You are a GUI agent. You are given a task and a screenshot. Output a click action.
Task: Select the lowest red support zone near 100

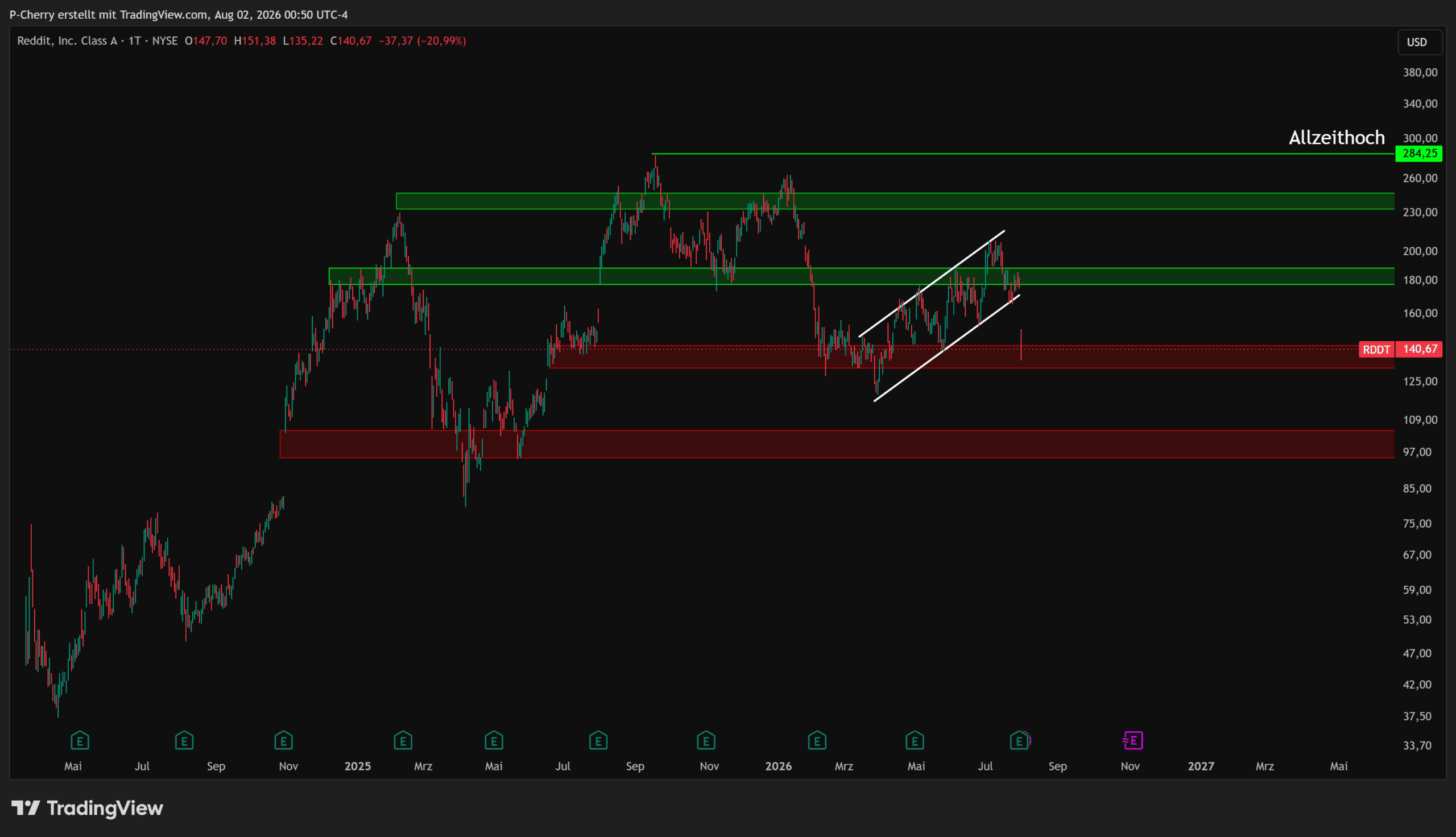click(x=837, y=444)
